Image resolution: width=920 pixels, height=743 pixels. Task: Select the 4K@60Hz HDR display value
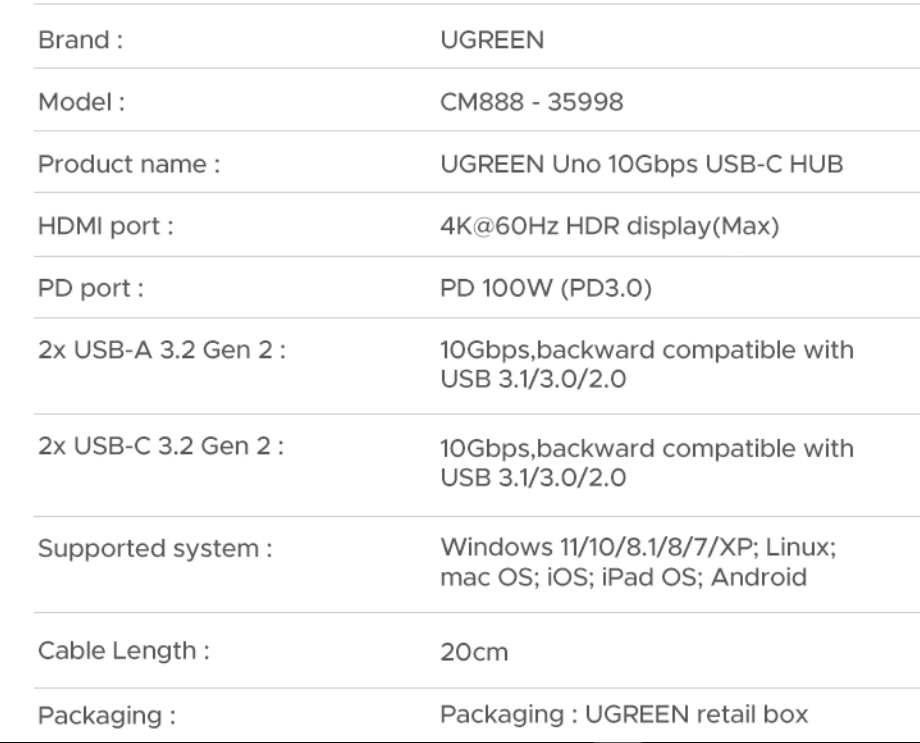[611, 228]
